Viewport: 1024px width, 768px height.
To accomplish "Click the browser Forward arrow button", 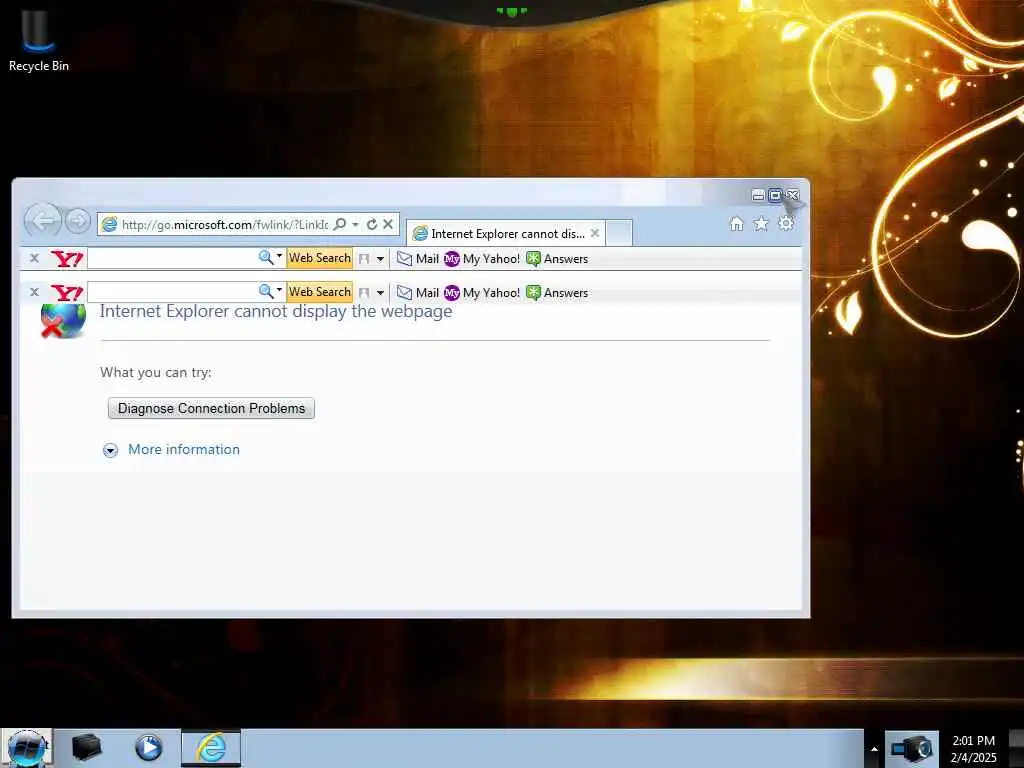I will coord(78,221).
